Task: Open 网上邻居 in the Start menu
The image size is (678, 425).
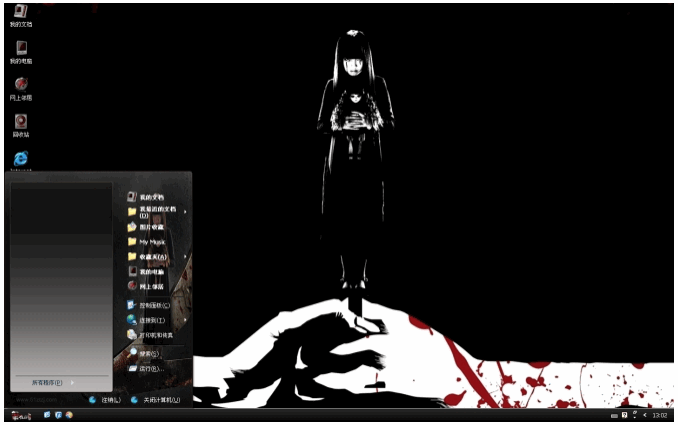Action: click(146, 286)
